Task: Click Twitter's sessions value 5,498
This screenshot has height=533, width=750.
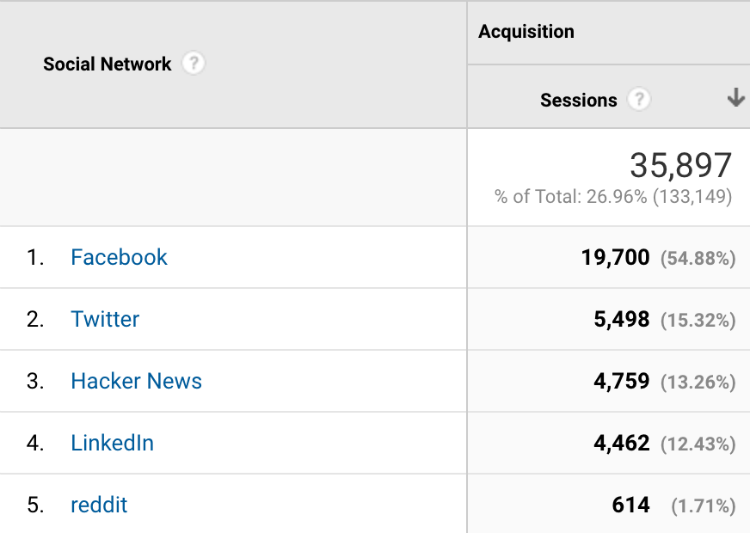Action: (x=621, y=319)
